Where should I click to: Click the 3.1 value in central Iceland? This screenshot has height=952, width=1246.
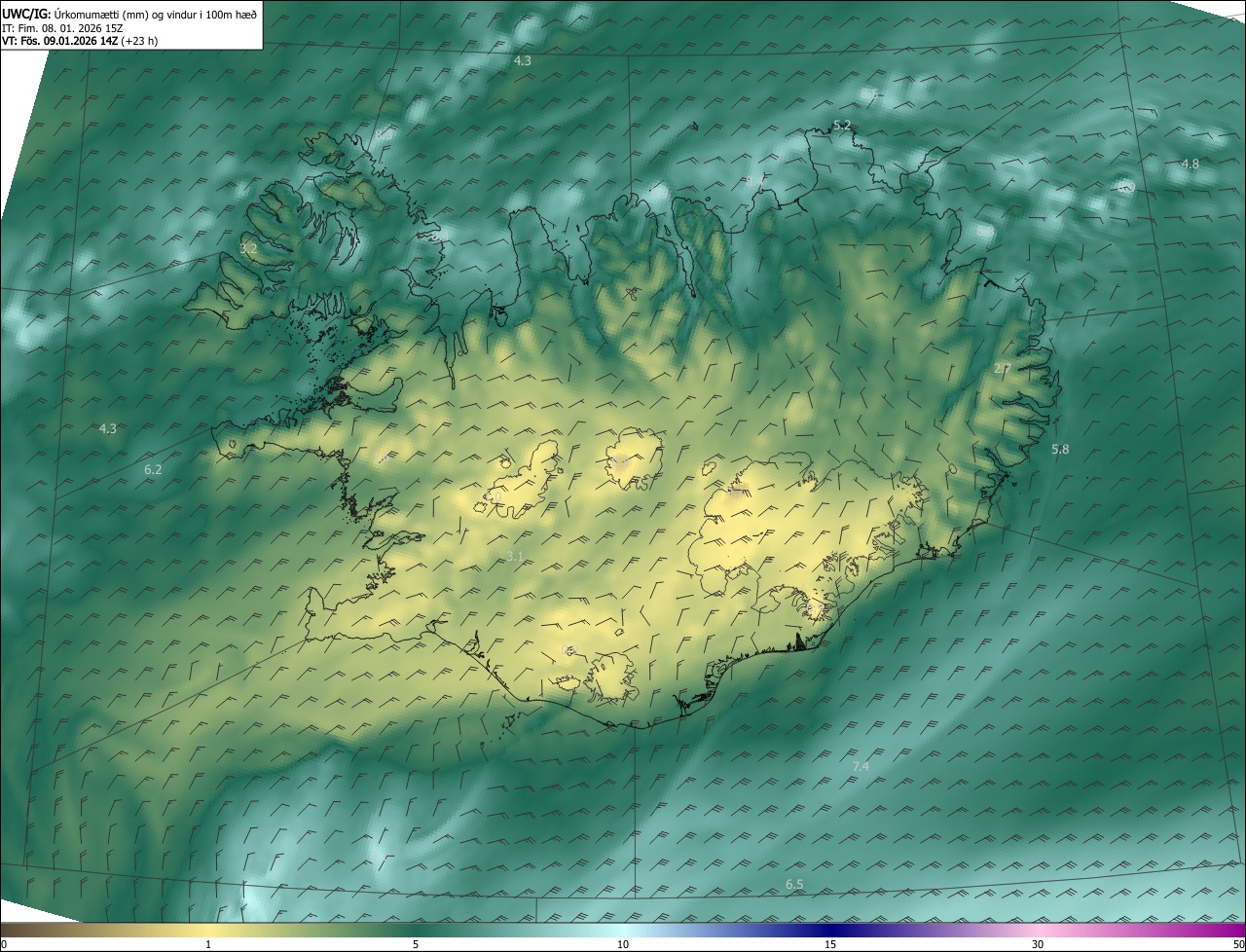point(516,556)
